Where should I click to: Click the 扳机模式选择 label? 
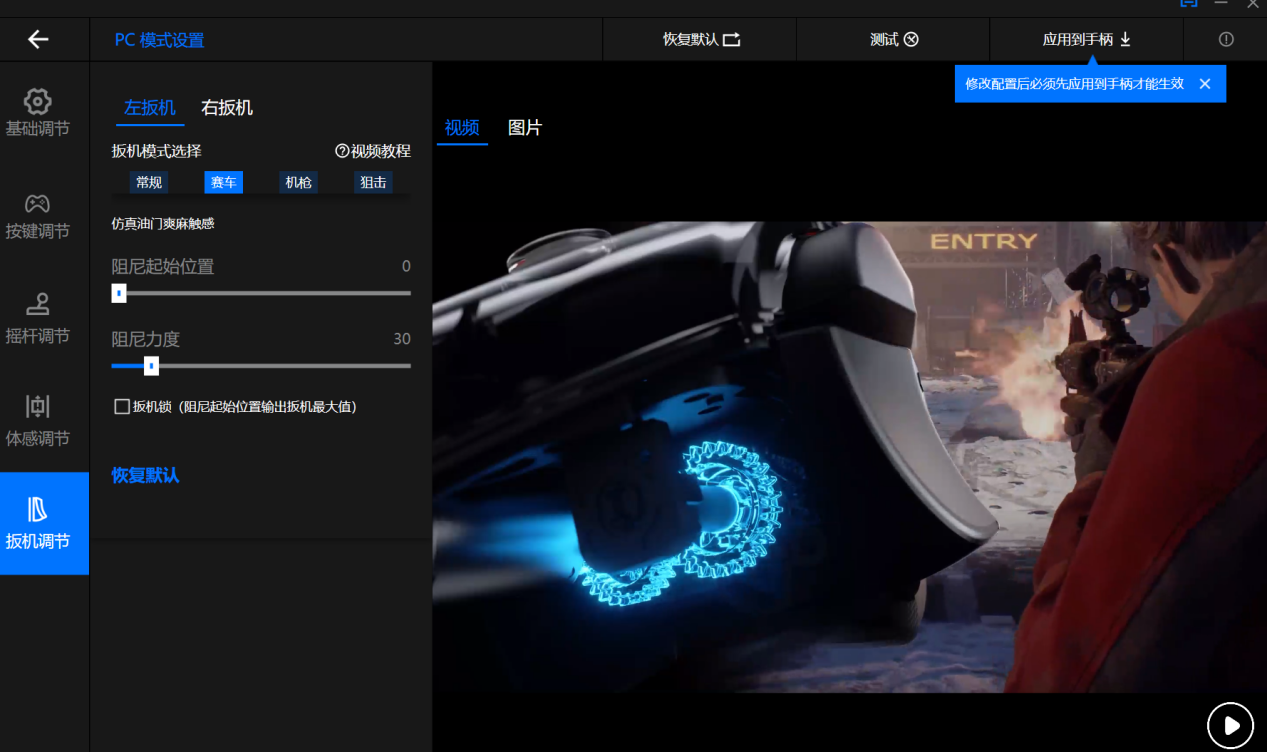(x=156, y=151)
